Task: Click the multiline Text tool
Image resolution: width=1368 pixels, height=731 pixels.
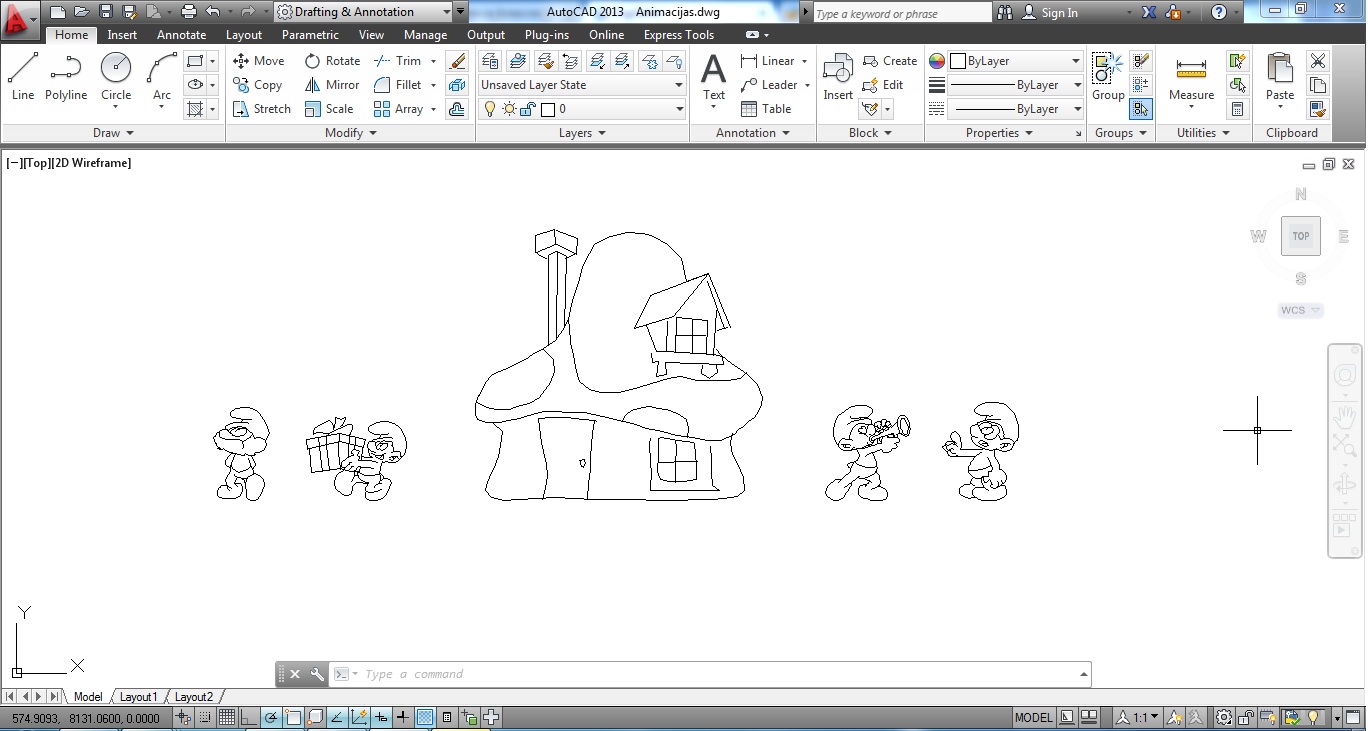Action: [713, 78]
